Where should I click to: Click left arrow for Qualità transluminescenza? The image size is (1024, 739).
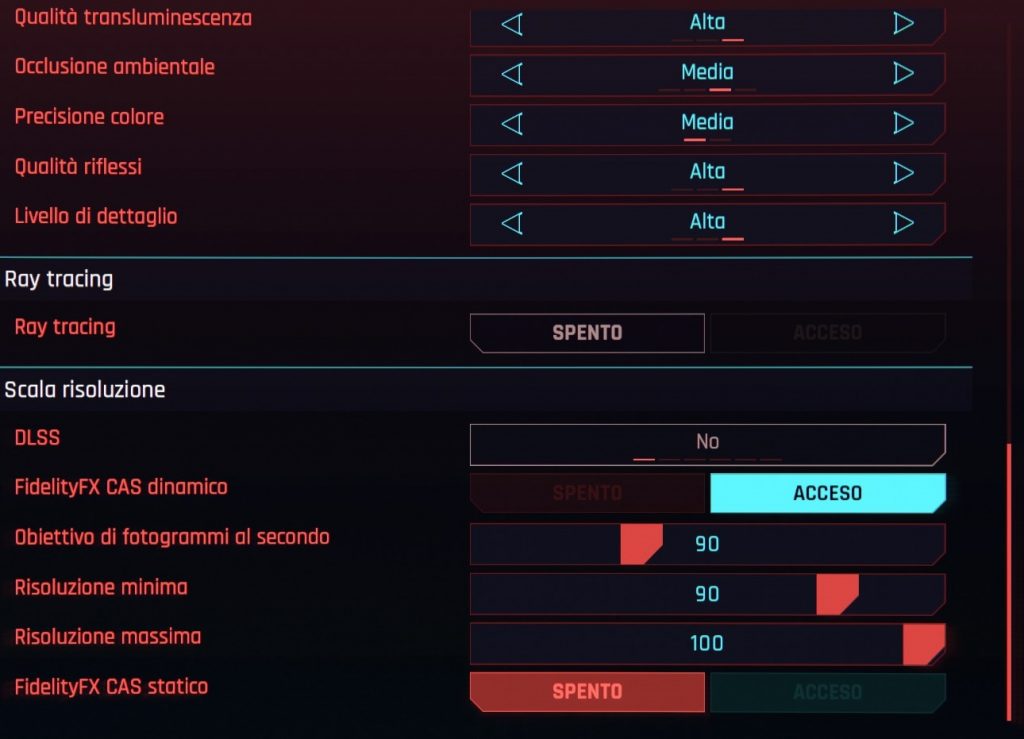(512, 24)
